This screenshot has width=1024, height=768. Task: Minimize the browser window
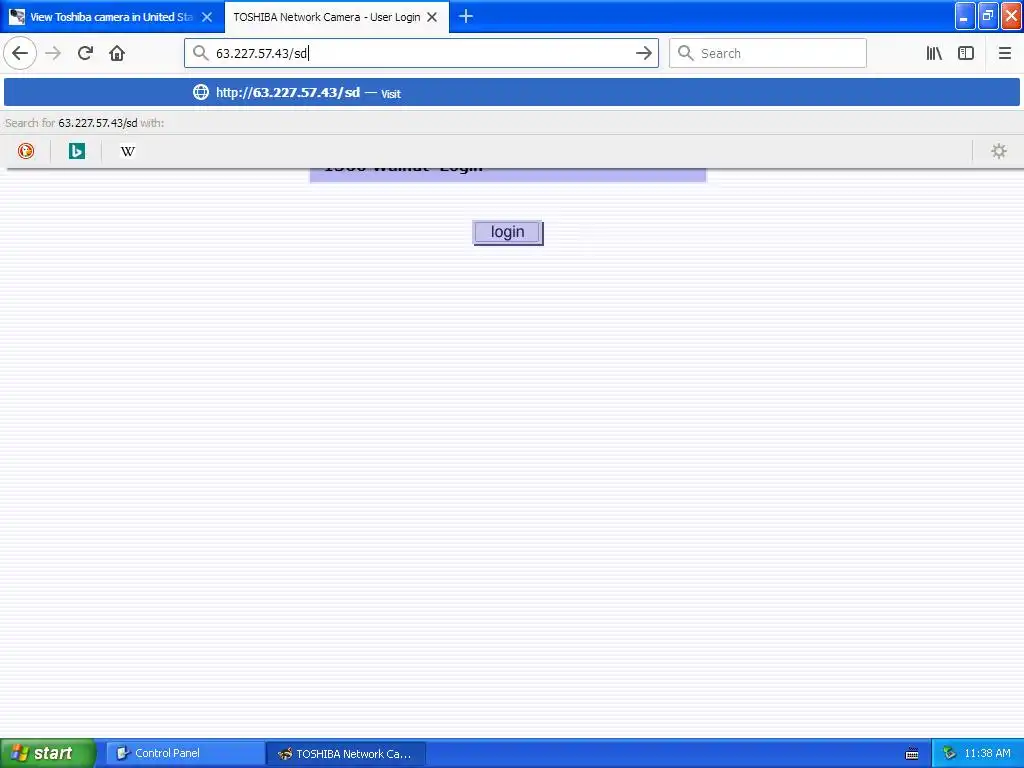(965, 16)
